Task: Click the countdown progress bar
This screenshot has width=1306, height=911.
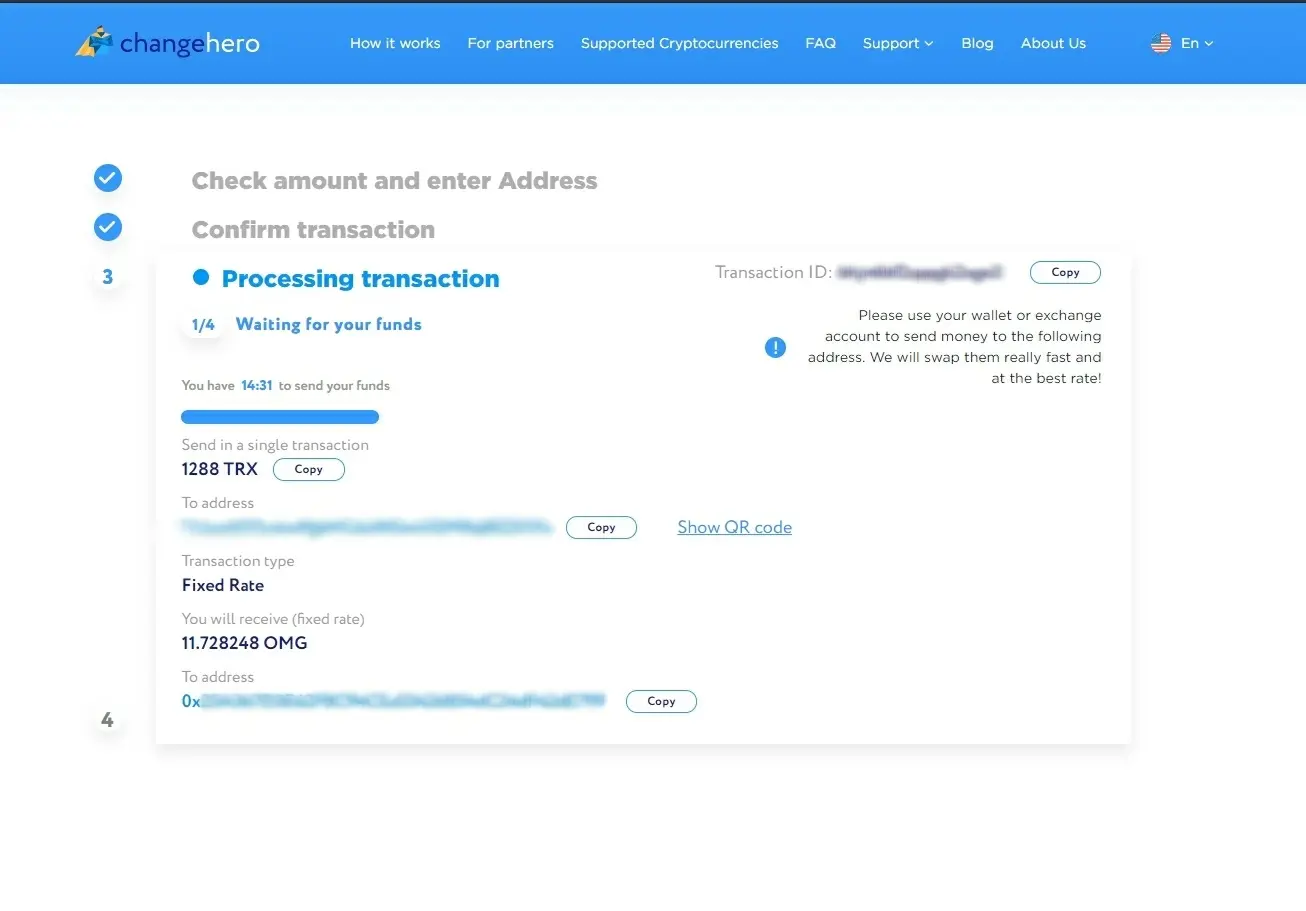Action: tap(280, 417)
